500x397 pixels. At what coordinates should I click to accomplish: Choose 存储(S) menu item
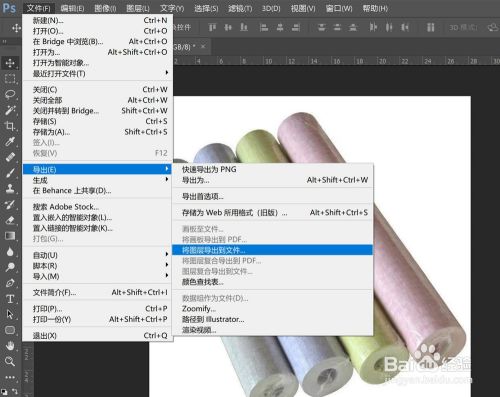click(x=98, y=121)
